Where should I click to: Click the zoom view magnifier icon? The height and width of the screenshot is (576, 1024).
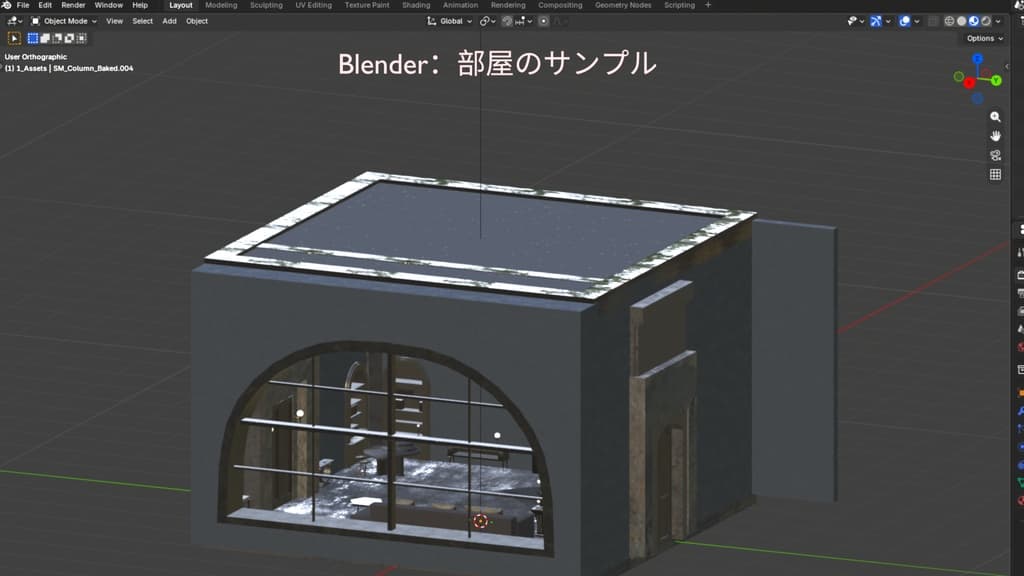995,117
